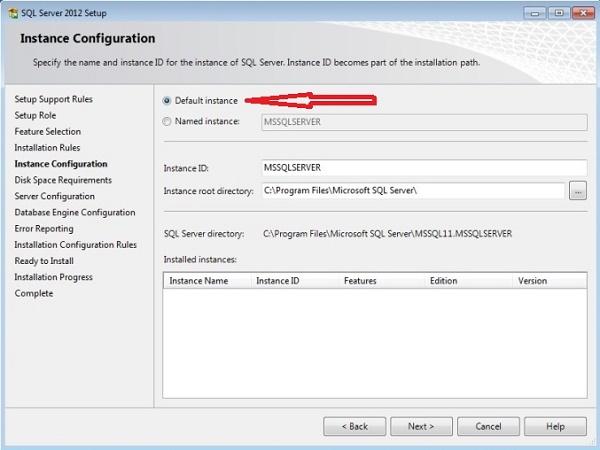The height and width of the screenshot is (450, 600).
Task: Select the Named instance radio button
Action: [x=167, y=121]
